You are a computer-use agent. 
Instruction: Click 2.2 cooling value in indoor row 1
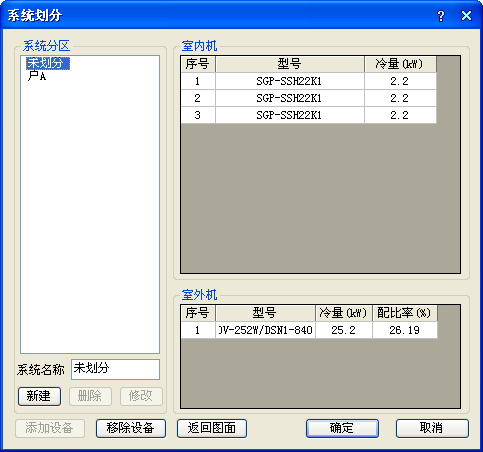click(x=401, y=81)
